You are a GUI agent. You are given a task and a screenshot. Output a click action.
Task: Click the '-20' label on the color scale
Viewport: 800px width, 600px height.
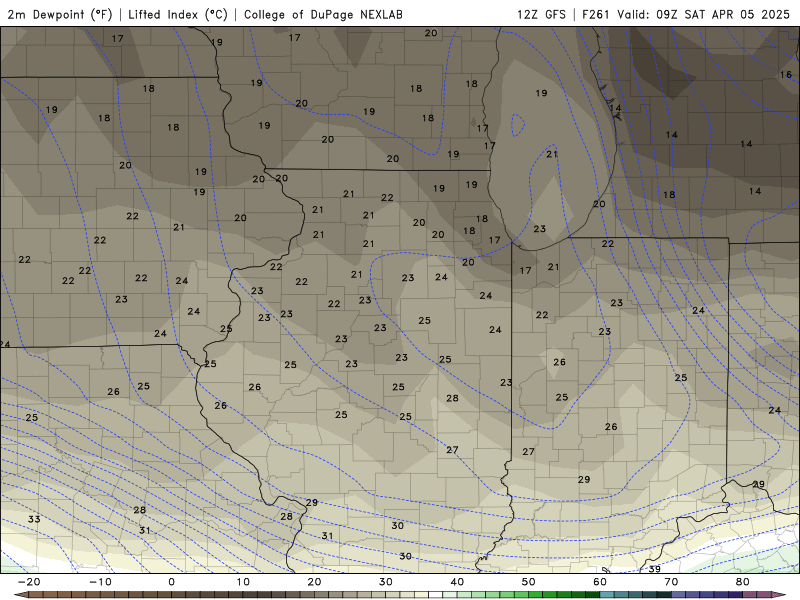coord(29,582)
